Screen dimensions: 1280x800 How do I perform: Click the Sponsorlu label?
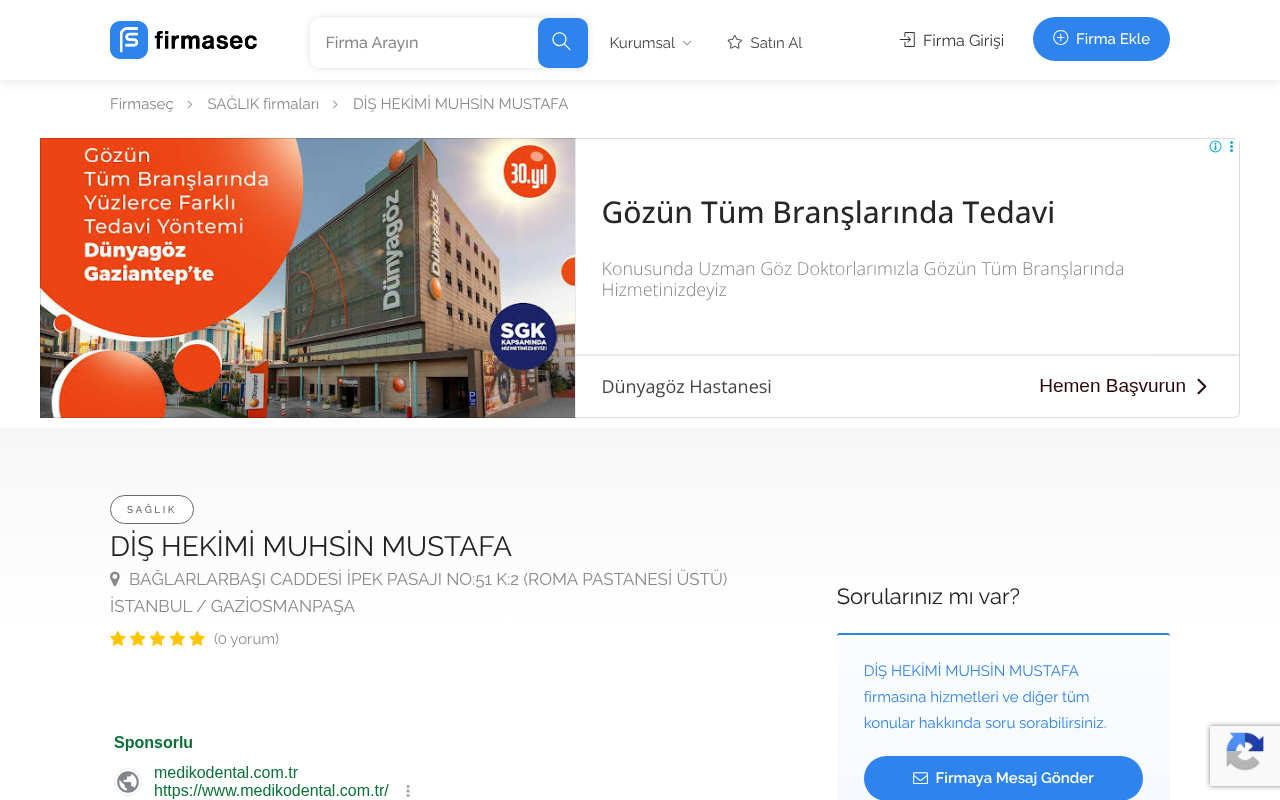click(x=153, y=743)
